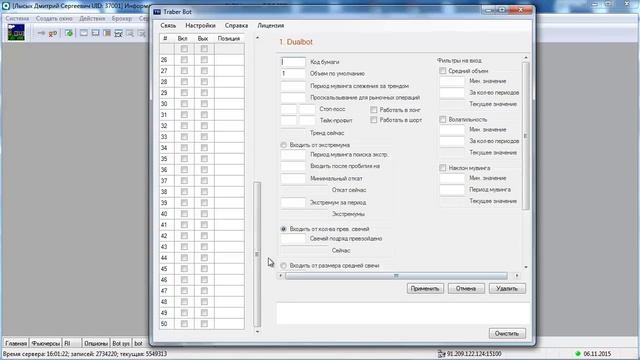Enable Вкл checkbox for row 26

[x=184, y=60]
